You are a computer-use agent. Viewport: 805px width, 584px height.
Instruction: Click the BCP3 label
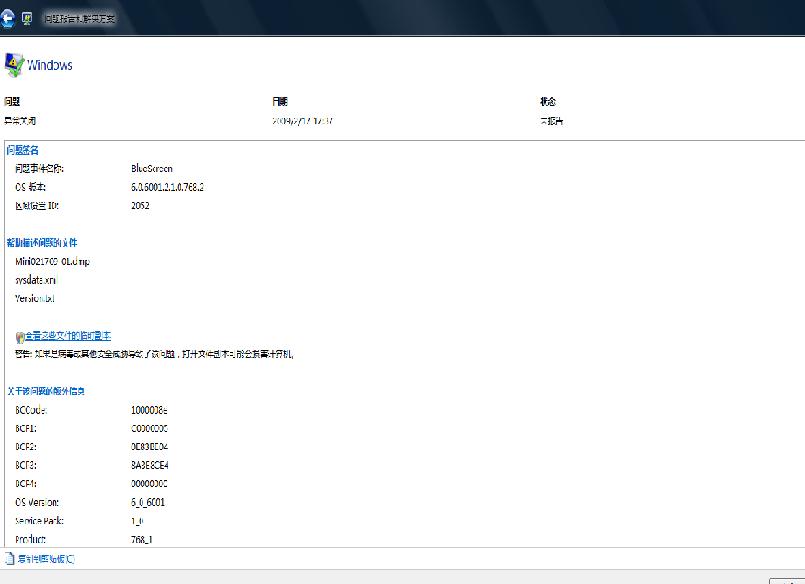26,465
